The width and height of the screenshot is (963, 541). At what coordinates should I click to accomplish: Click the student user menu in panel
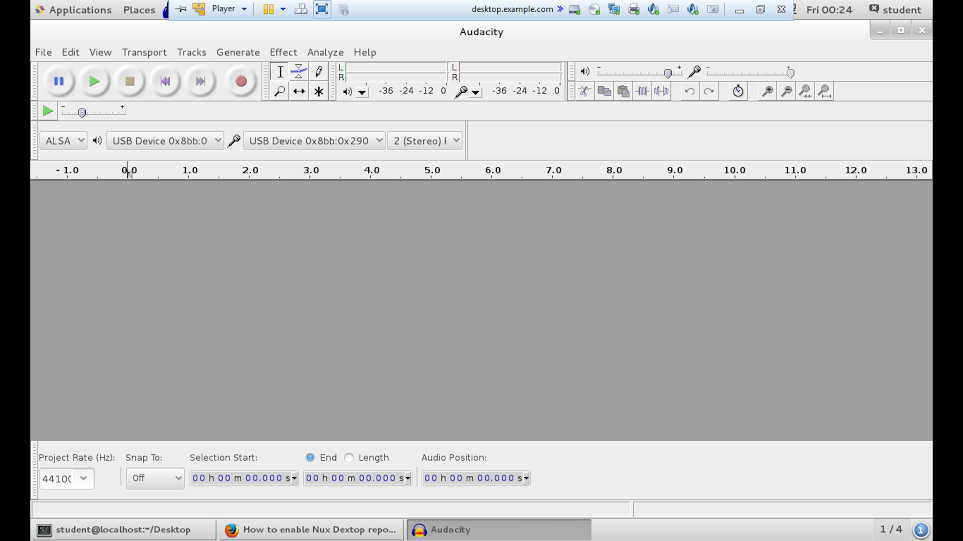[895, 10]
